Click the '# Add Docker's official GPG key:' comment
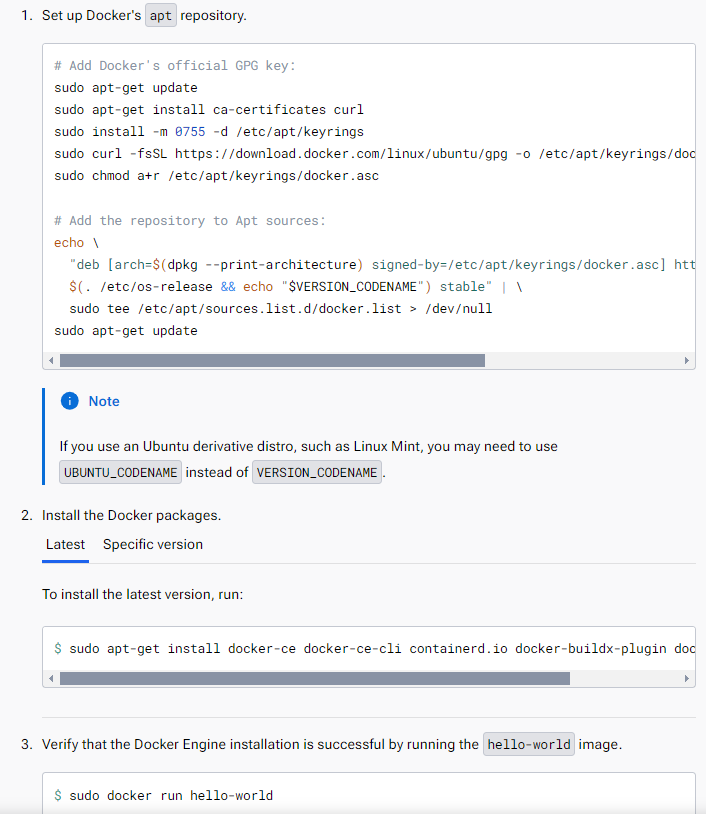Image resolution: width=706 pixels, height=814 pixels. 175,65
